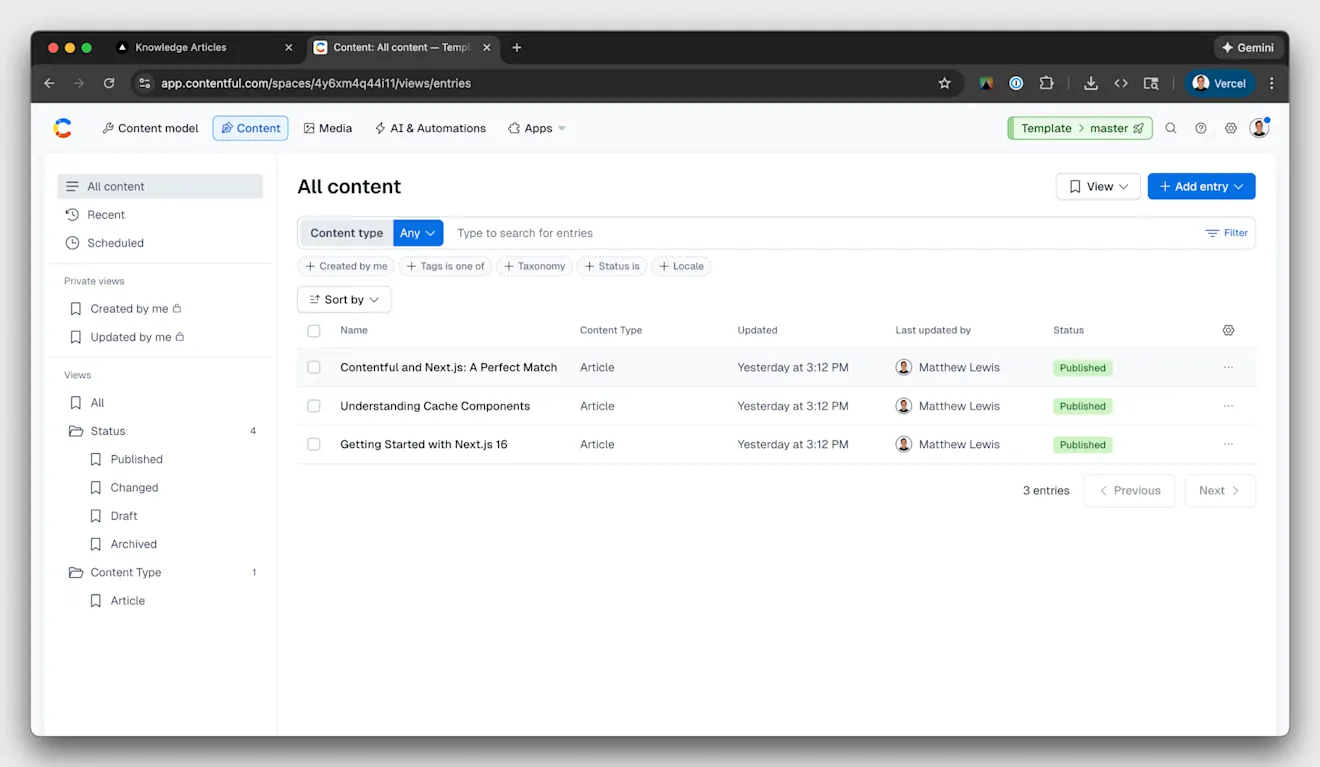Select the Contentful and Next.js entry checkbox

click(313, 367)
